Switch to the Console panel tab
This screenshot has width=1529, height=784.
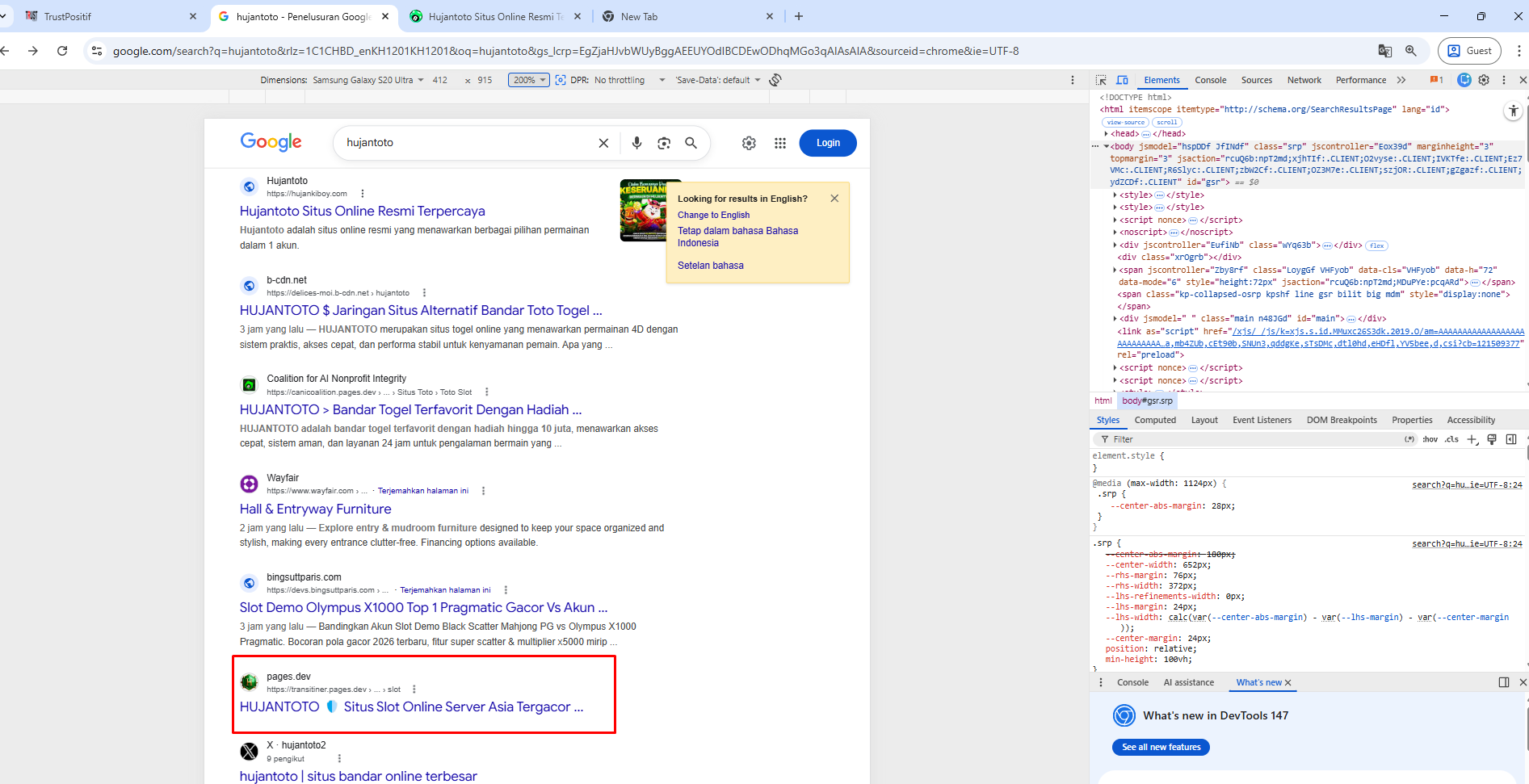[x=1210, y=80]
